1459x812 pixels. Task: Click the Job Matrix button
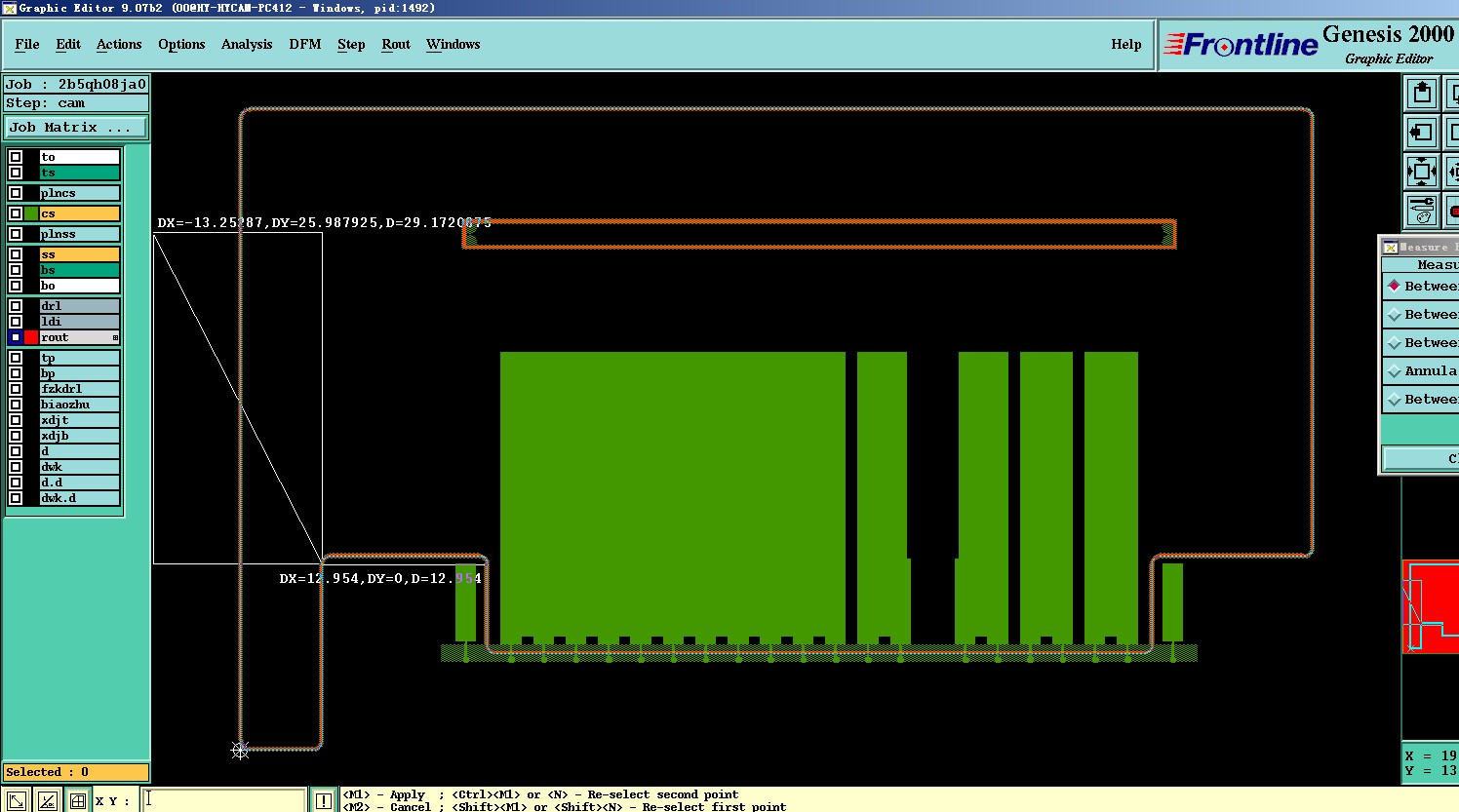point(76,128)
